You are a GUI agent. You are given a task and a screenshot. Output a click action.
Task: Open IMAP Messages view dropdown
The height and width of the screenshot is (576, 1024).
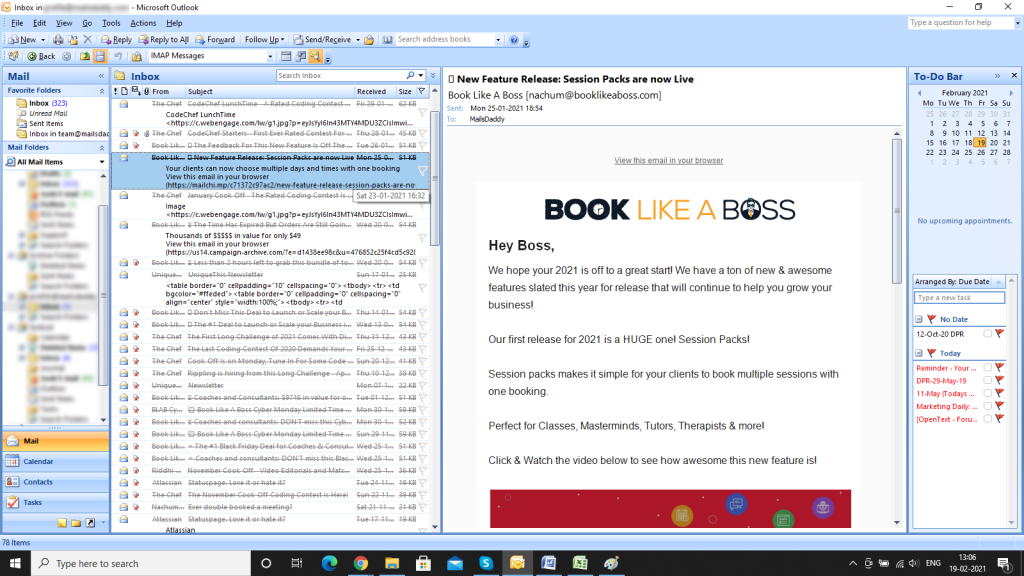click(270, 56)
